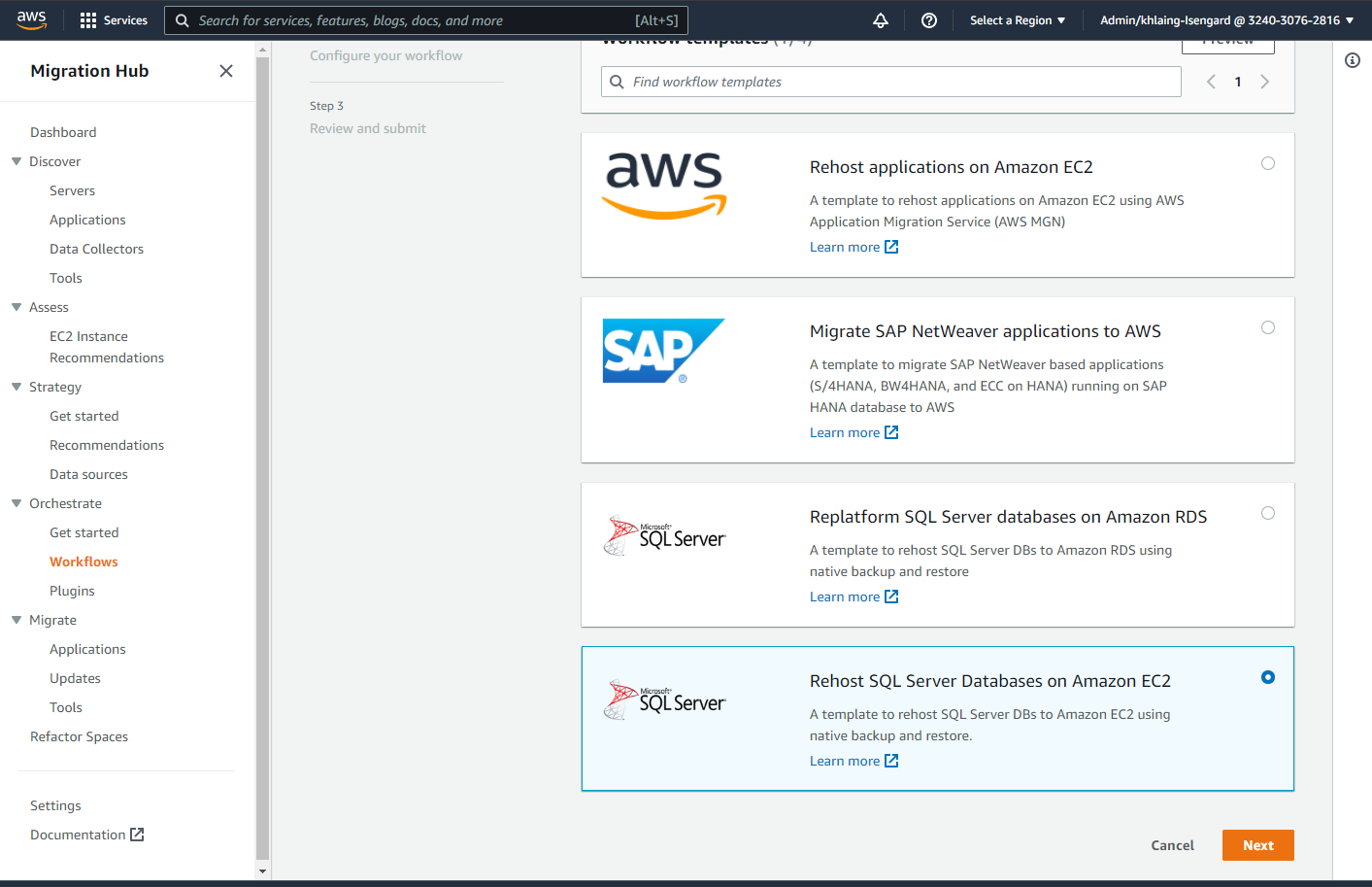Select Rehost SQL Server Databases on EC2
1372x887 pixels.
(1268, 677)
